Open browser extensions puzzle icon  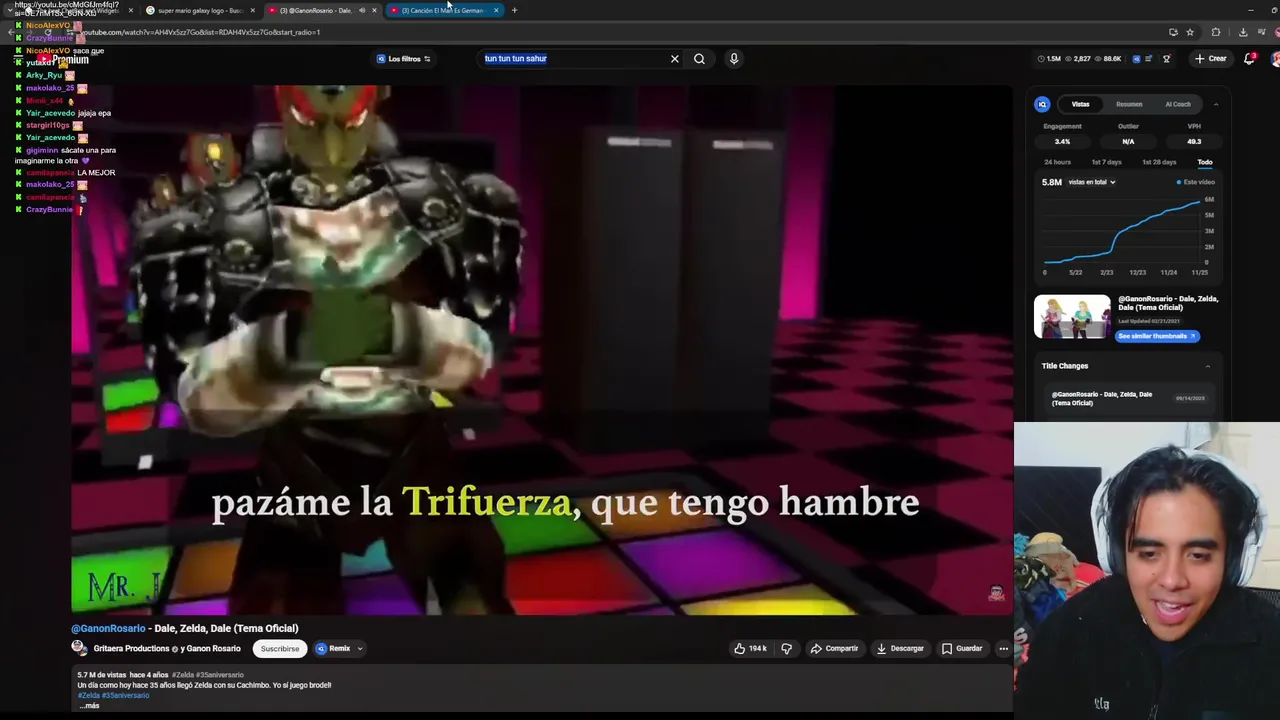click(x=1216, y=32)
